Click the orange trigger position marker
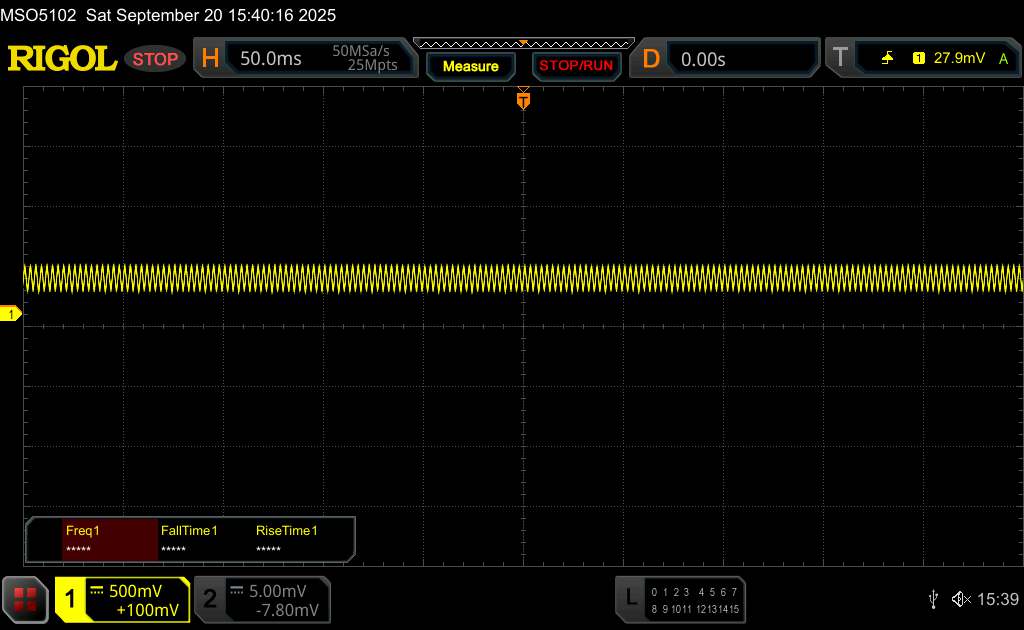This screenshot has width=1024, height=630. point(523,99)
